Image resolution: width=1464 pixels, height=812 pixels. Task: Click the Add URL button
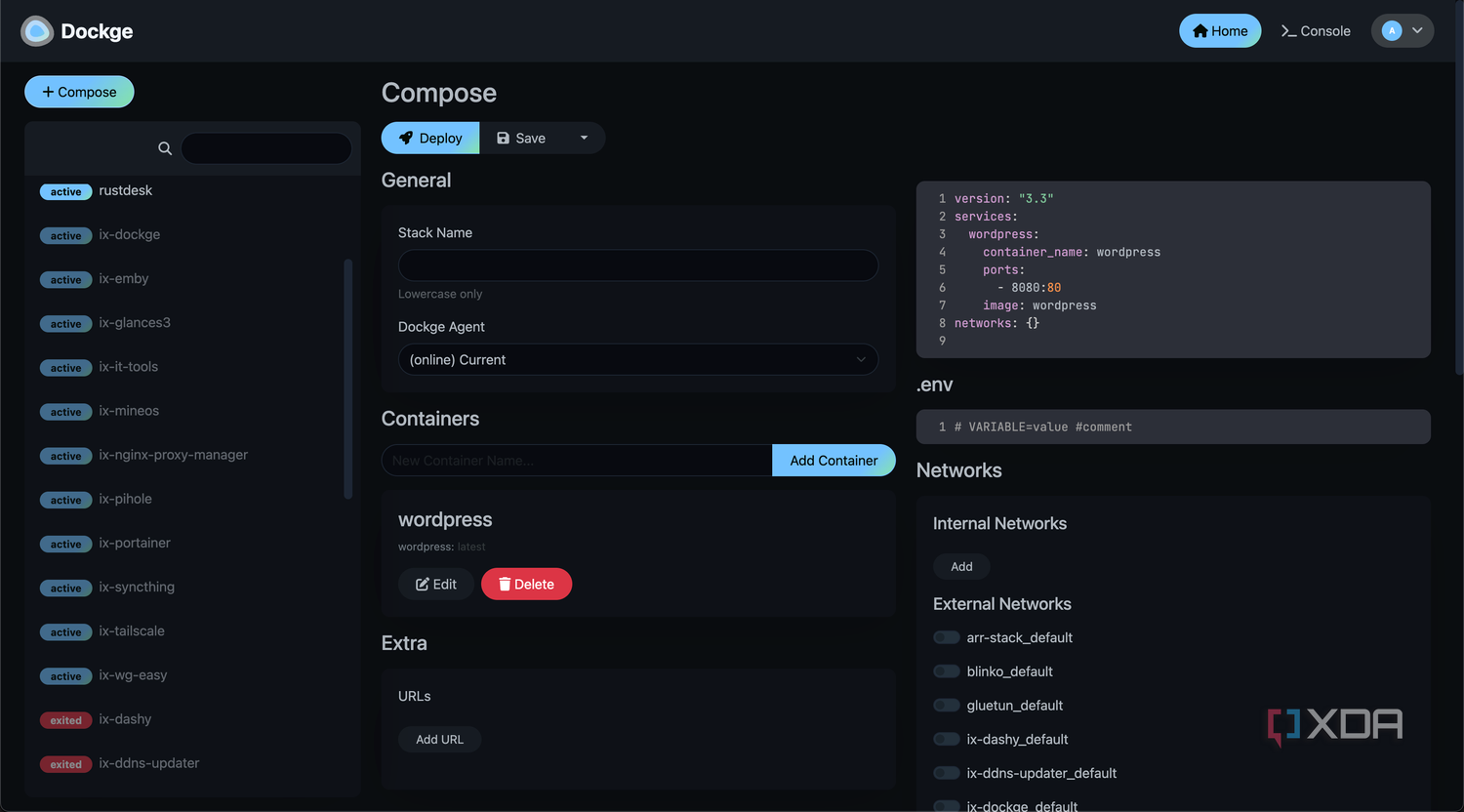pyautogui.click(x=439, y=739)
